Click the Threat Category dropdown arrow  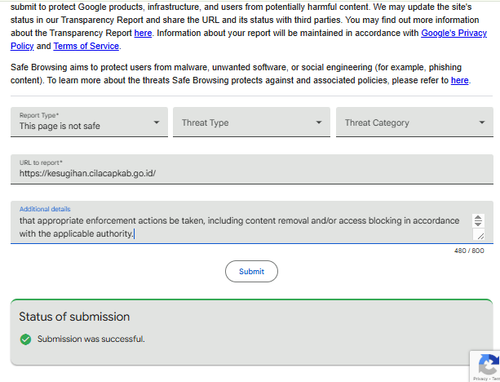pyautogui.click(x=482, y=122)
